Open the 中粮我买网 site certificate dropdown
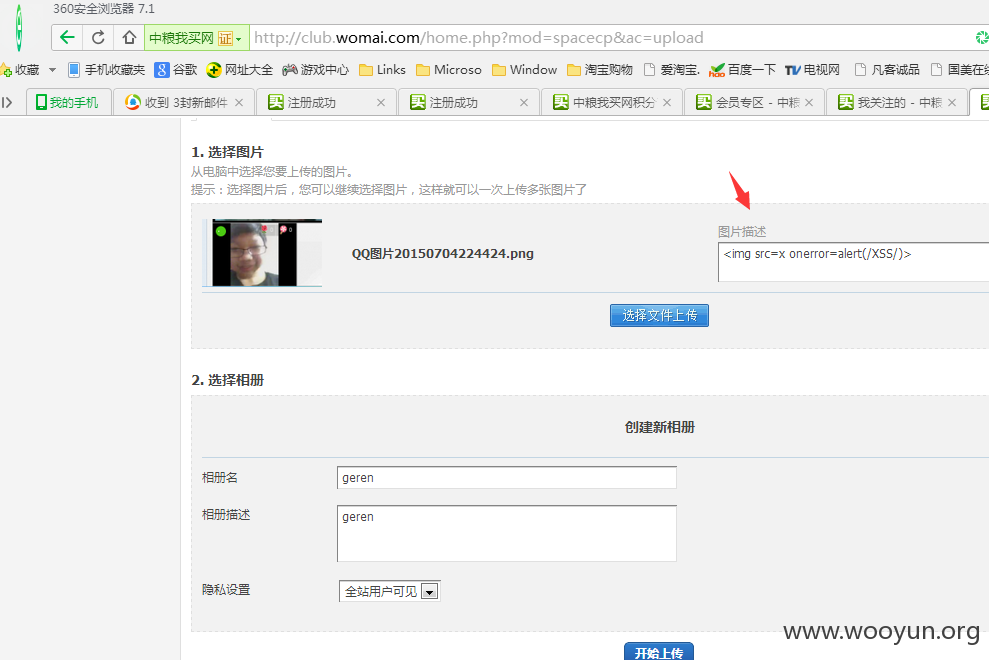Screen dimensions: 989x660 196,38
